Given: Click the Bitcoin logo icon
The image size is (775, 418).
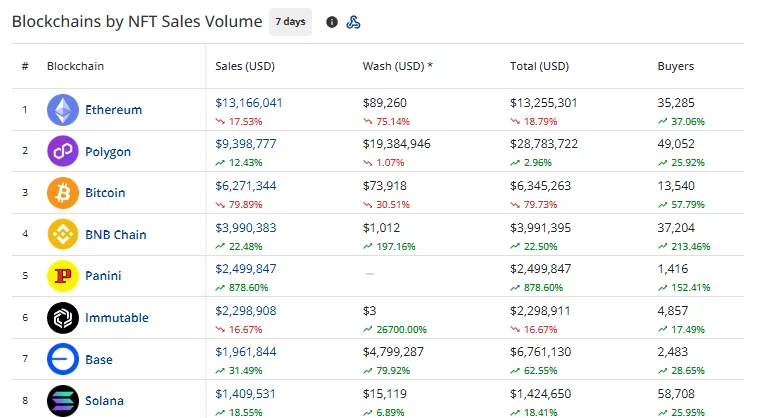Looking at the screenshot, I should click(x=63, y=193).
